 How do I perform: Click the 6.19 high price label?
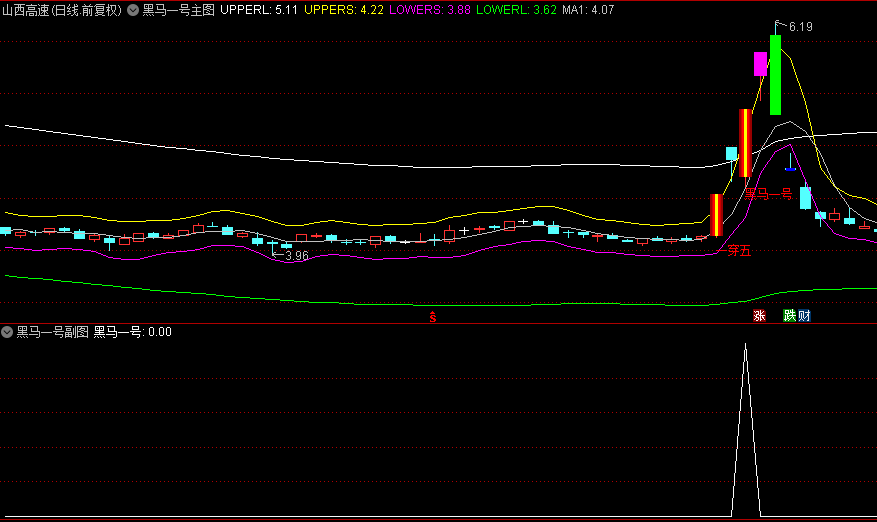click(x=800, y=27)
